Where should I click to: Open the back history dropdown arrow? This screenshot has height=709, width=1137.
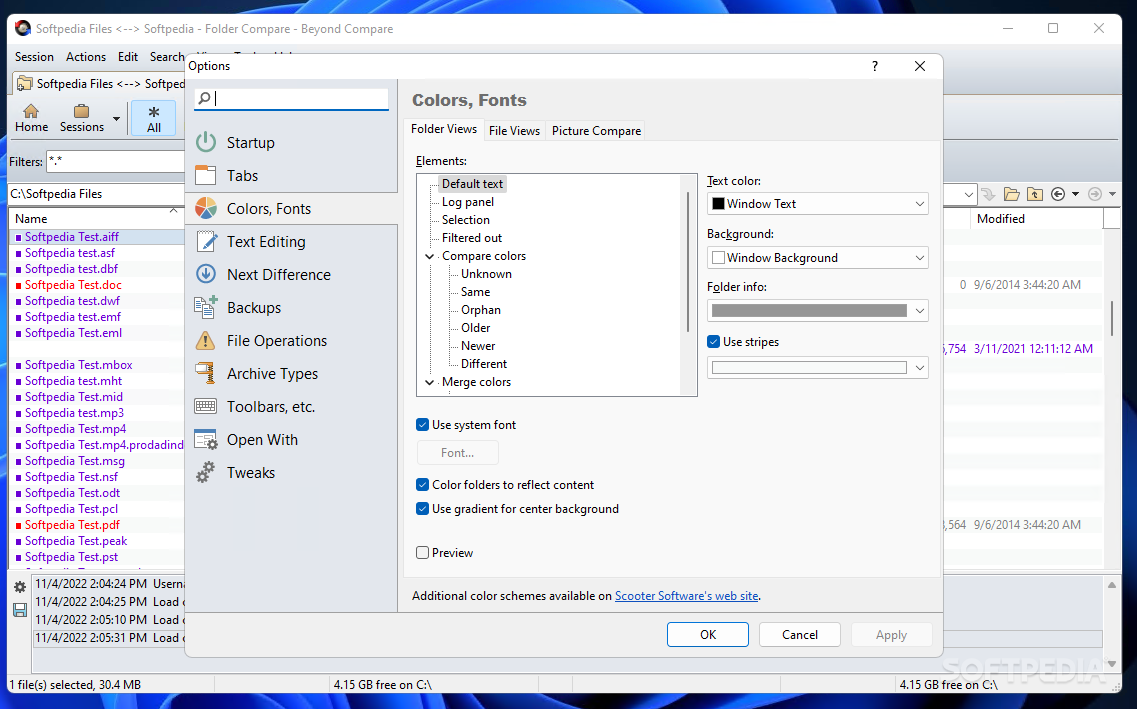1075,194
